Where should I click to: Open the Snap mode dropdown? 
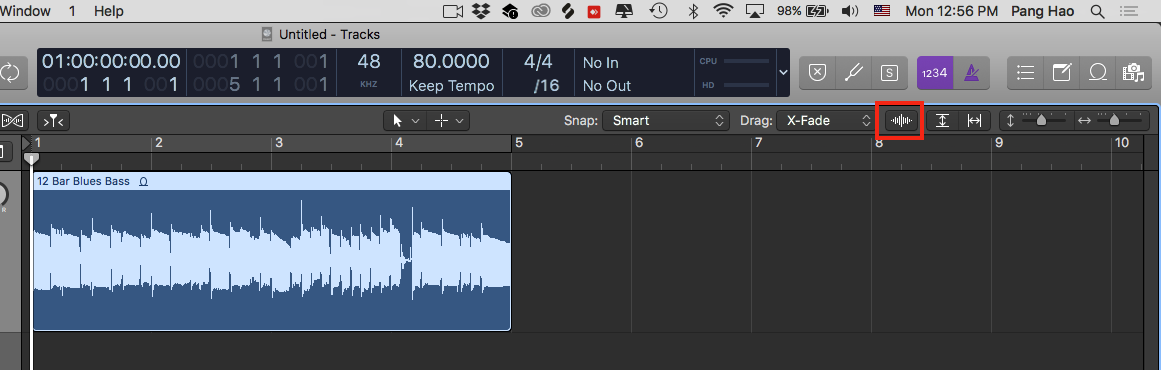click(666, 121)
